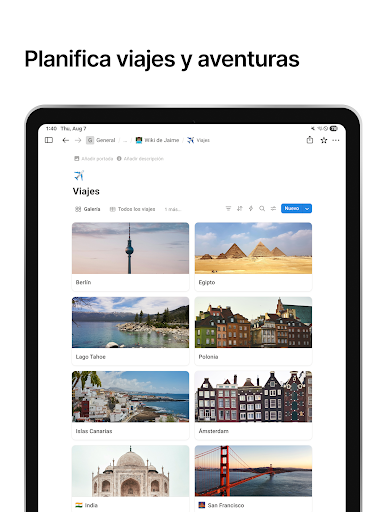Click the Ámsterdam card title
Viewport: 384px width, 512px height.
214,431
